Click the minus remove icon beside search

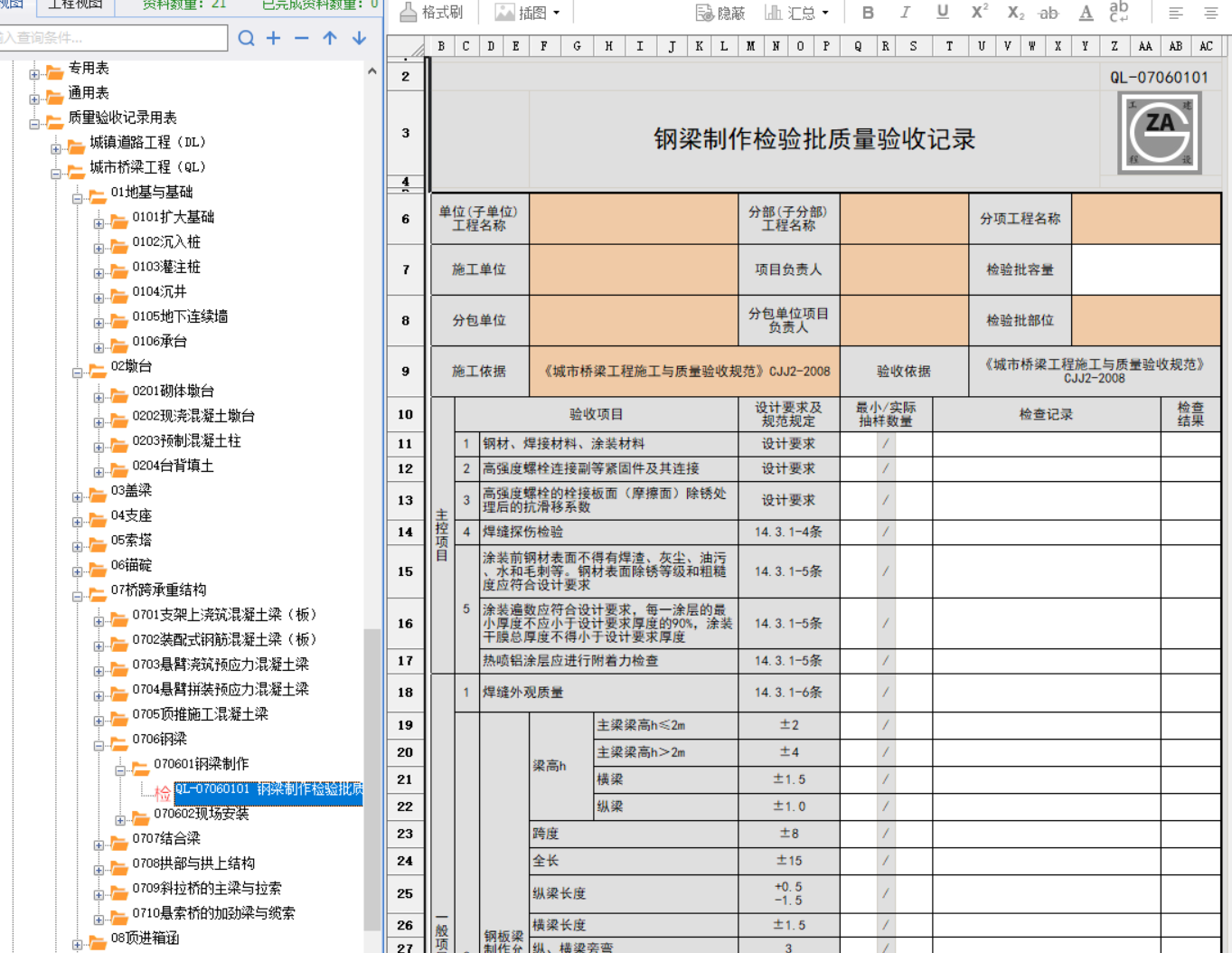point(302,38)
